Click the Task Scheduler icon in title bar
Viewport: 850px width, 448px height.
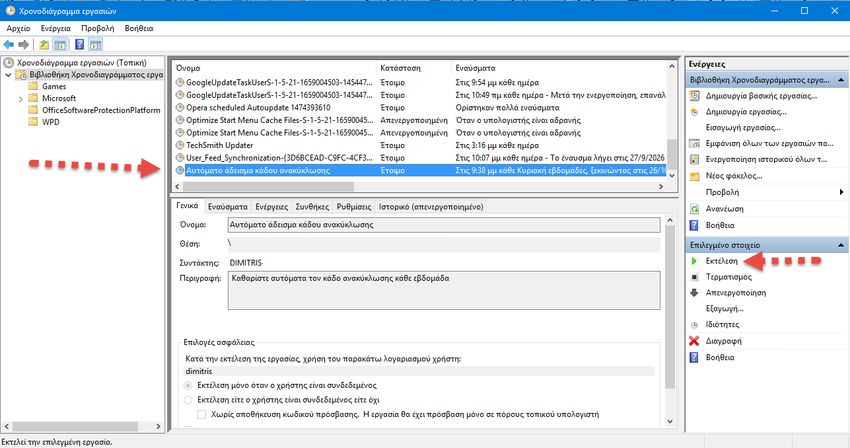(x=10, y=10)
